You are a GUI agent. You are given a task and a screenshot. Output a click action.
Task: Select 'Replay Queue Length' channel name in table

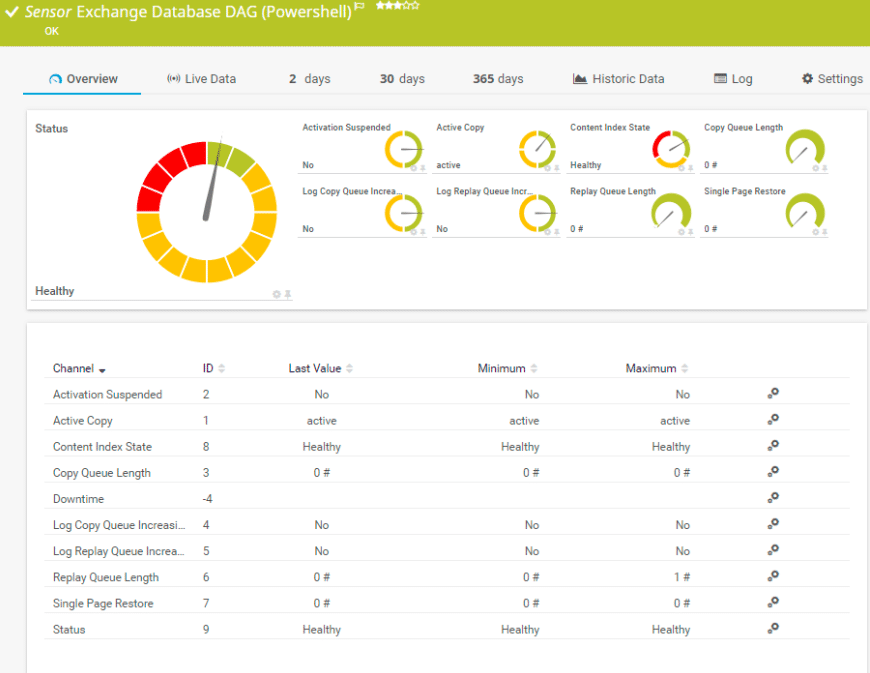pyautogui.click(x=105, y=577)
